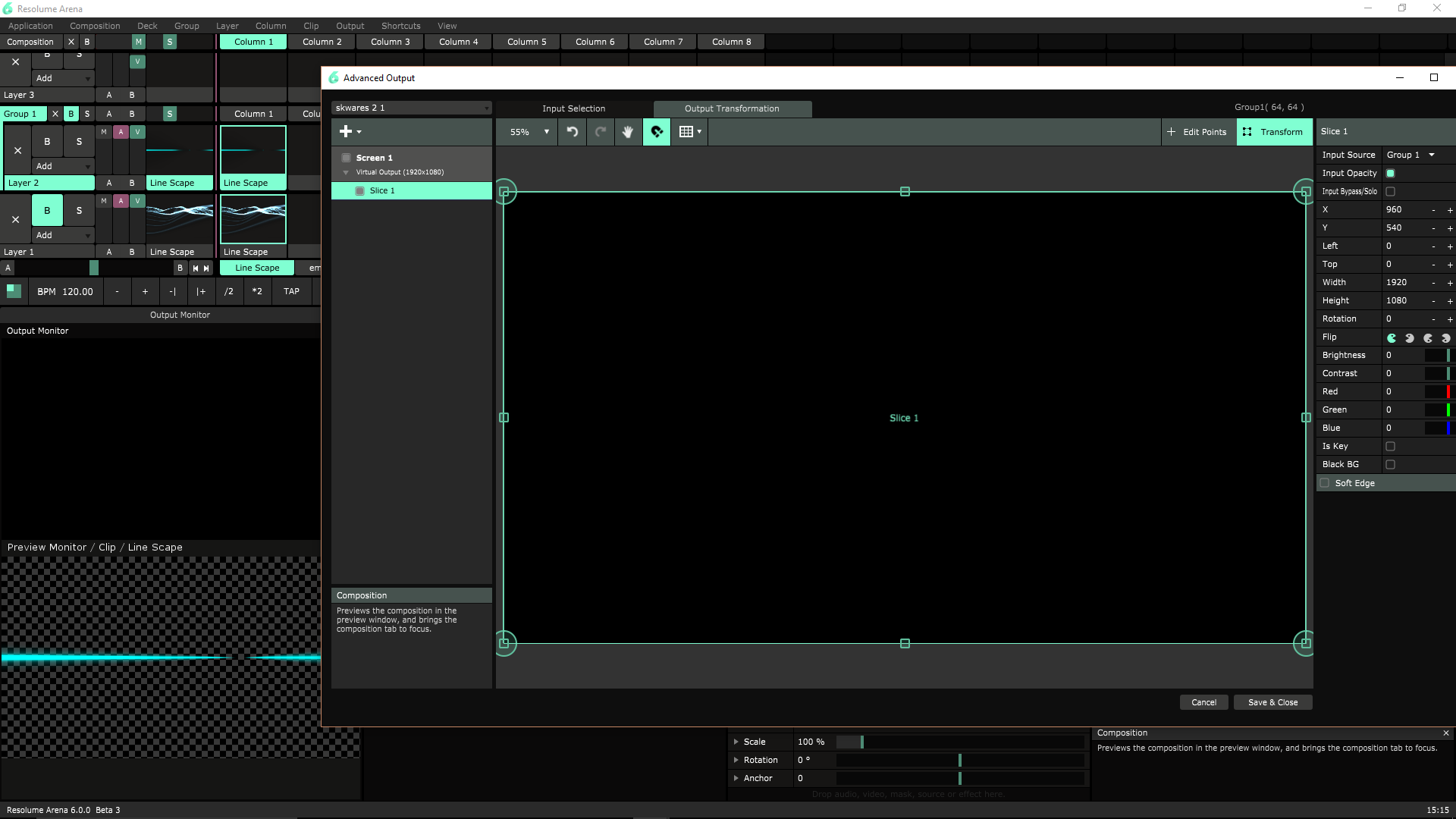Viewport: 1456px width, 819px height.
Task: Switch to the Input Selection tab
Action: click(x=573, y=108)
